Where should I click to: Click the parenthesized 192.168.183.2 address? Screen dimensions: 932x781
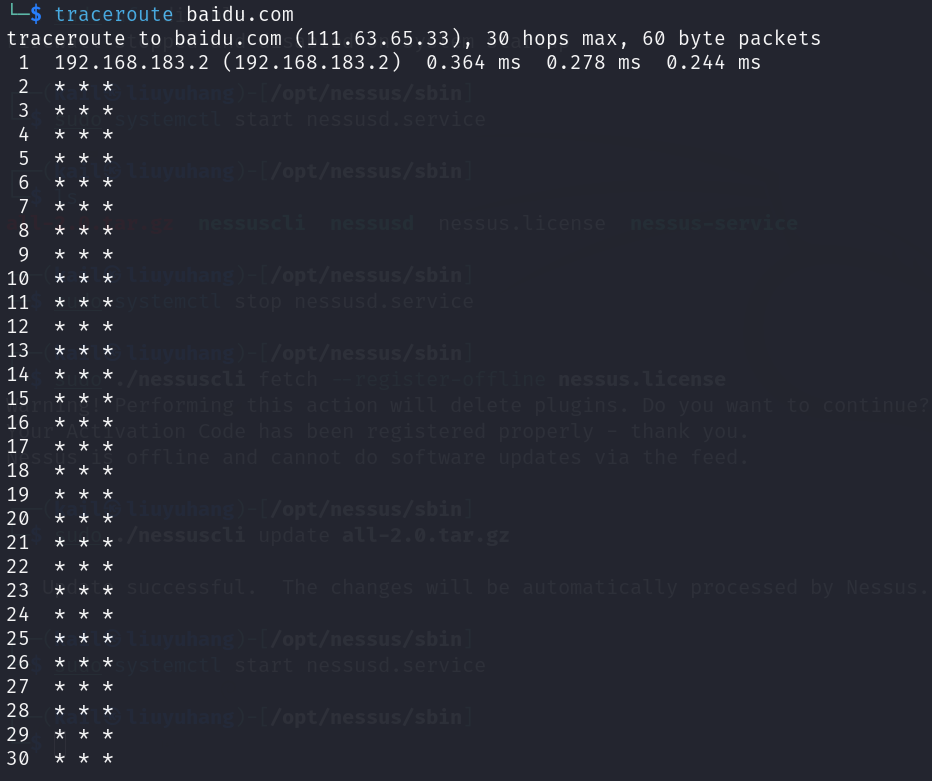311,62
